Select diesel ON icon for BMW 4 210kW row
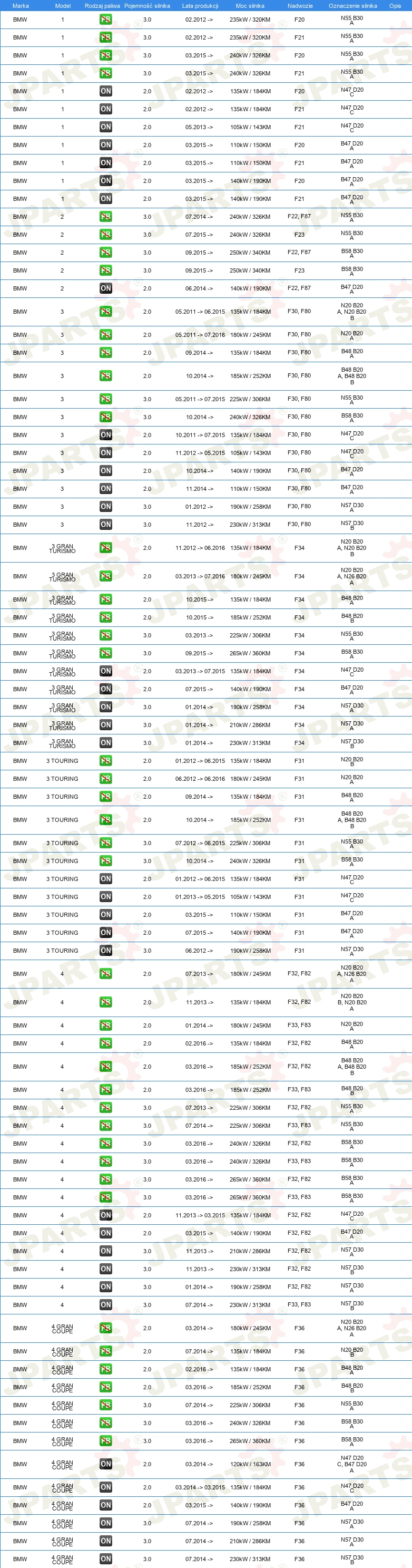Screen dimensions: 412x1568 click(105, 1252)
